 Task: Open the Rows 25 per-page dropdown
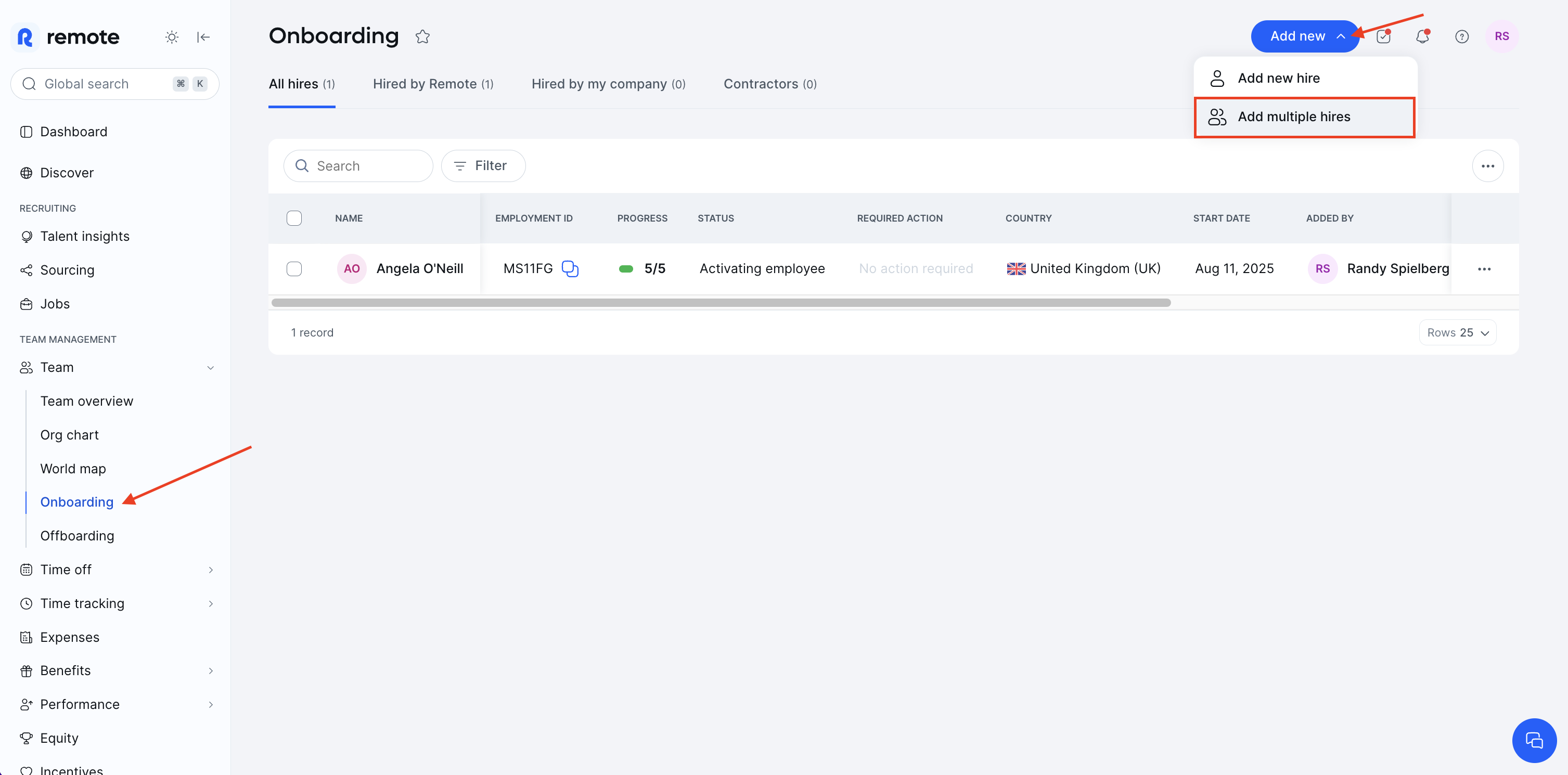click(1457, 332)
